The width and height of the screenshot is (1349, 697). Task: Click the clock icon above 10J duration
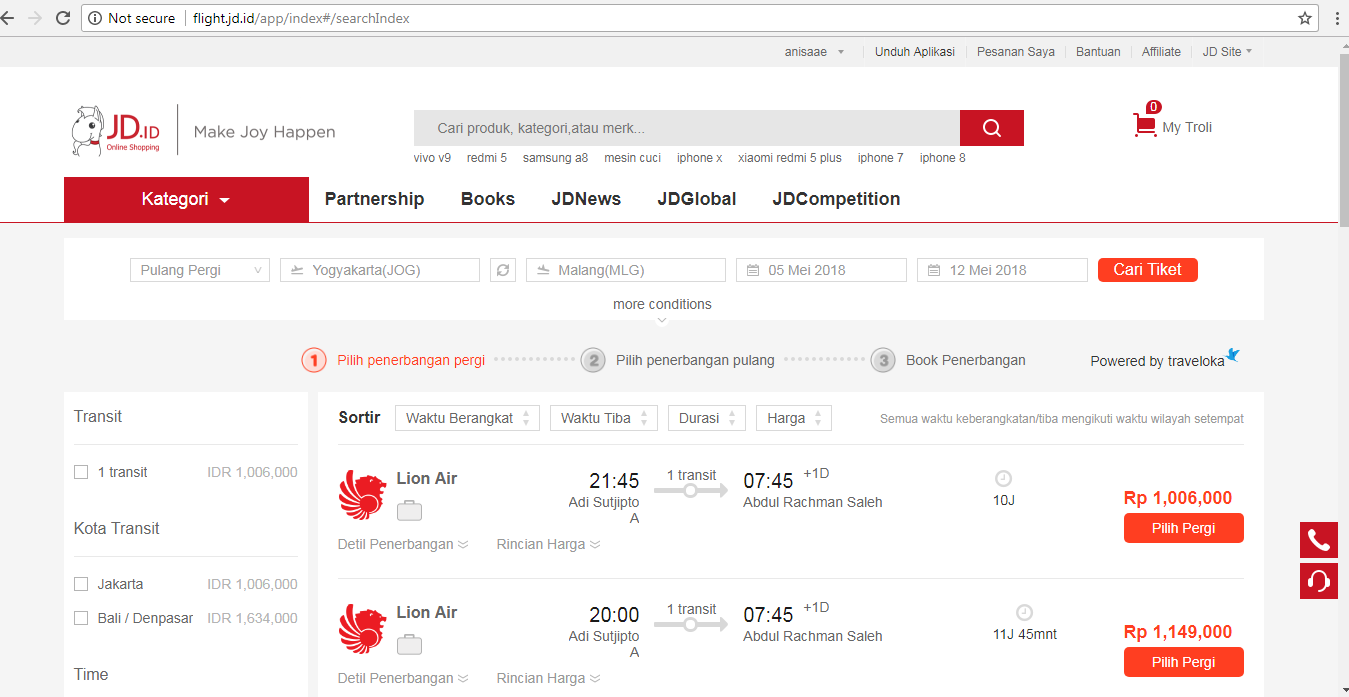click(1004, 478)
